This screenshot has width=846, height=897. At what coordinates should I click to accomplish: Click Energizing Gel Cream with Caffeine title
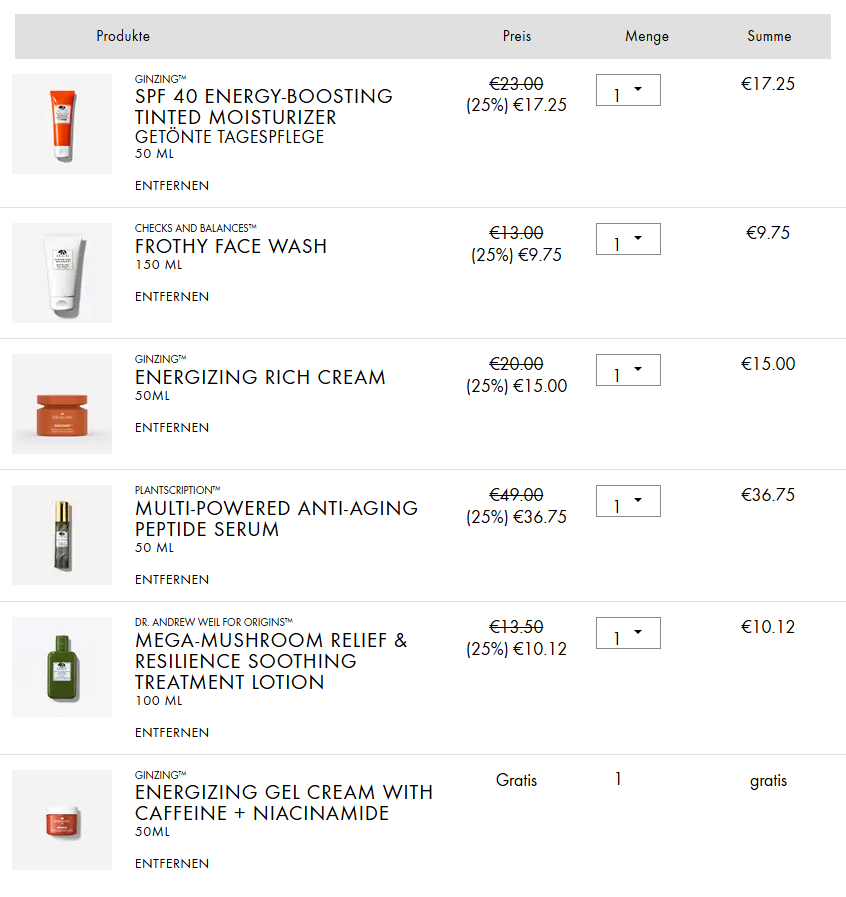click(x=283, y=803)
